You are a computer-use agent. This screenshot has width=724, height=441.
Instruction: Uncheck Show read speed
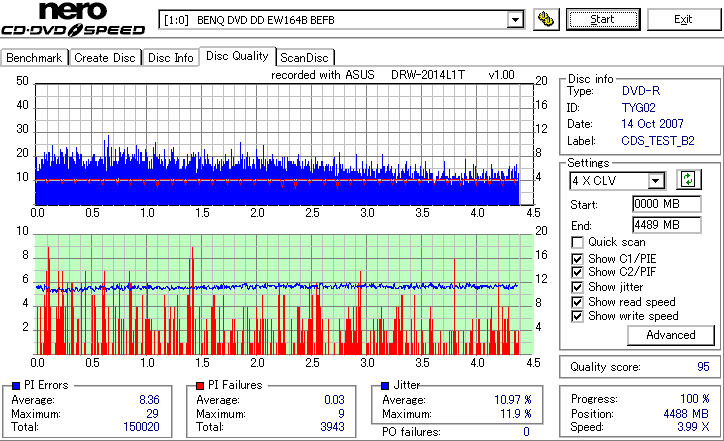[577, 302]
